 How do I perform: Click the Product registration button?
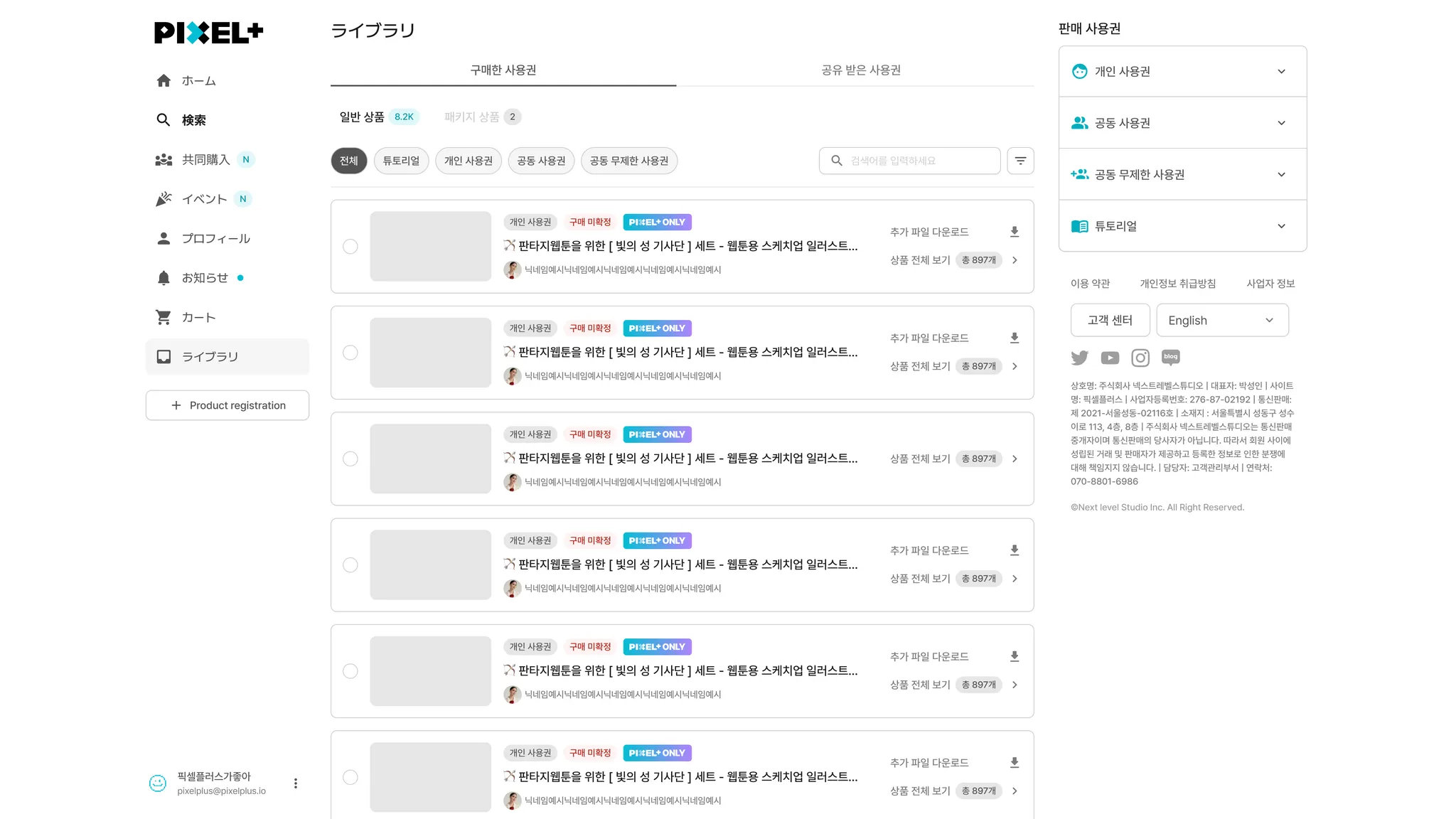pyautogui.click(x=227, y=405)
